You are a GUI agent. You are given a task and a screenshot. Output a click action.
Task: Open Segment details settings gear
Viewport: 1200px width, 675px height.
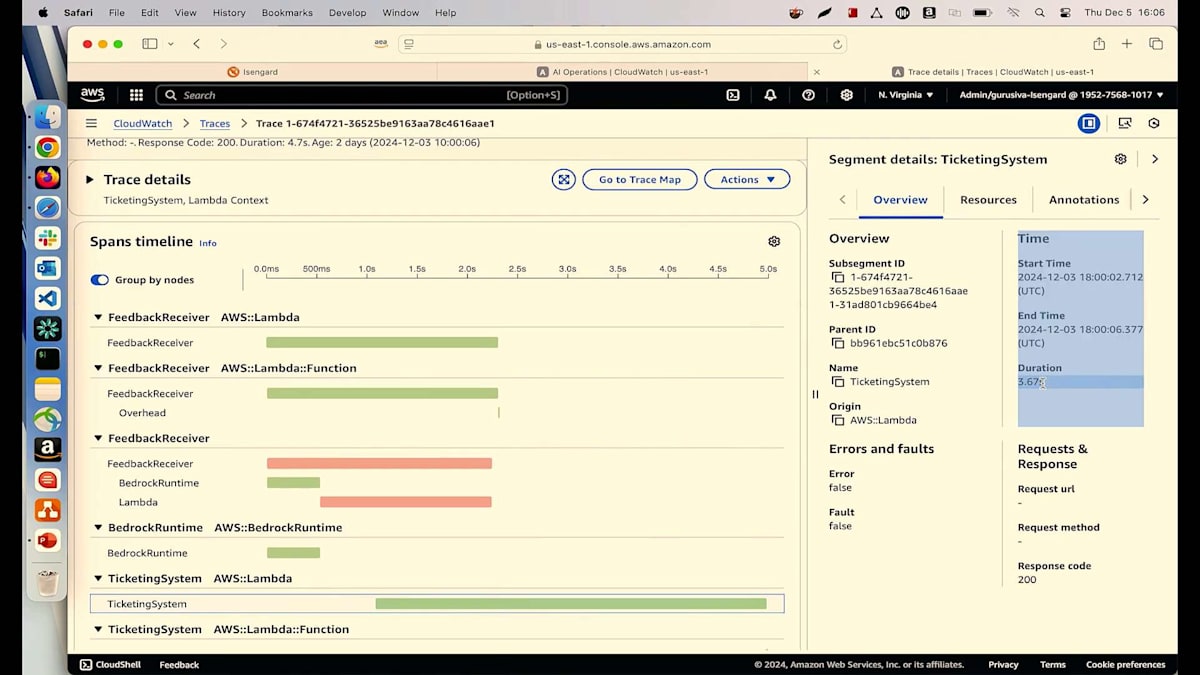(1120, 159)
